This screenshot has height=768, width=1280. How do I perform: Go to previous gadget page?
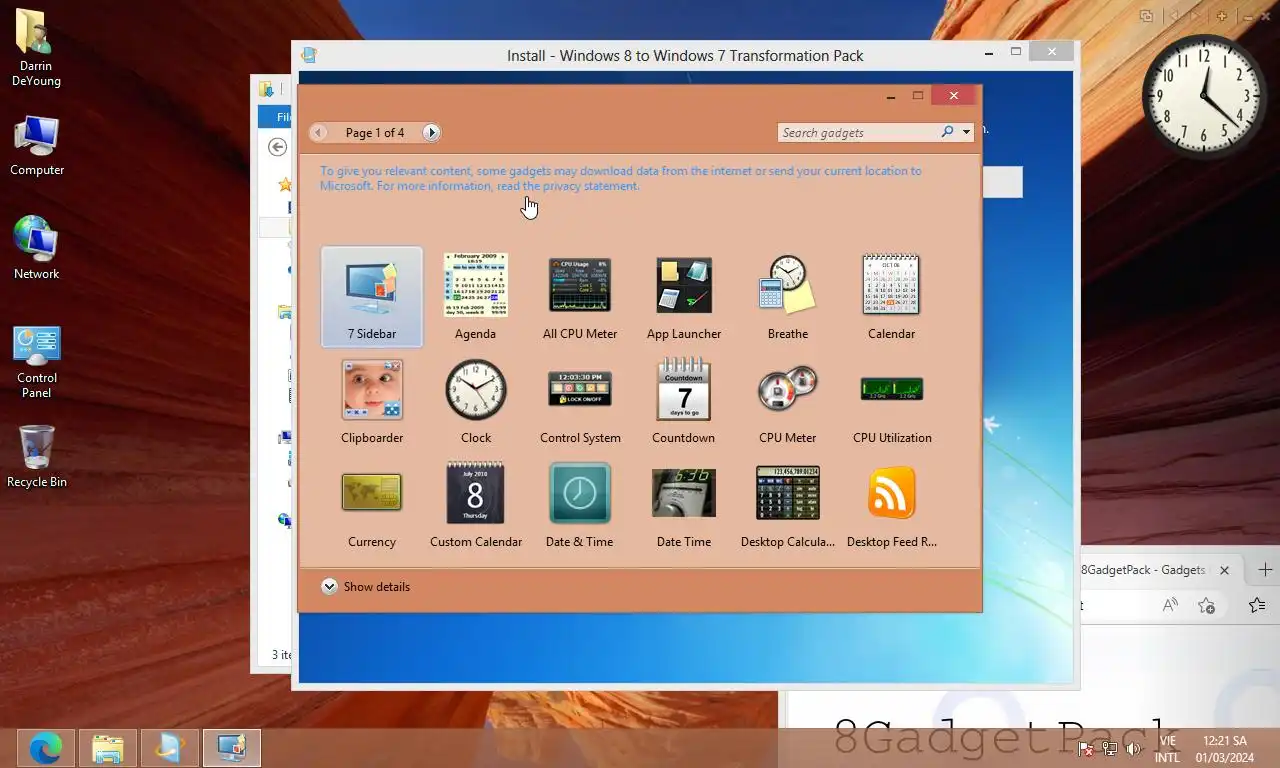point(318,132)
